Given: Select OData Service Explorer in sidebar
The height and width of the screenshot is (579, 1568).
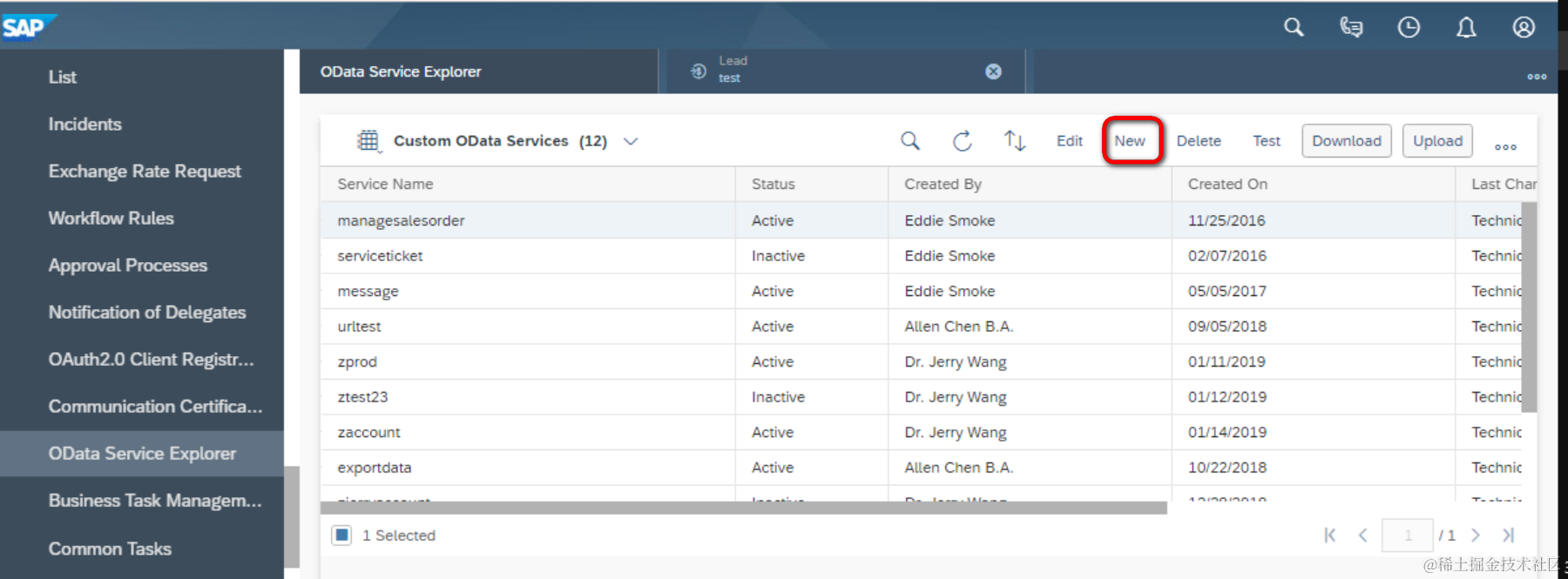Looking at the screenshot, I should tap(142, 453).
